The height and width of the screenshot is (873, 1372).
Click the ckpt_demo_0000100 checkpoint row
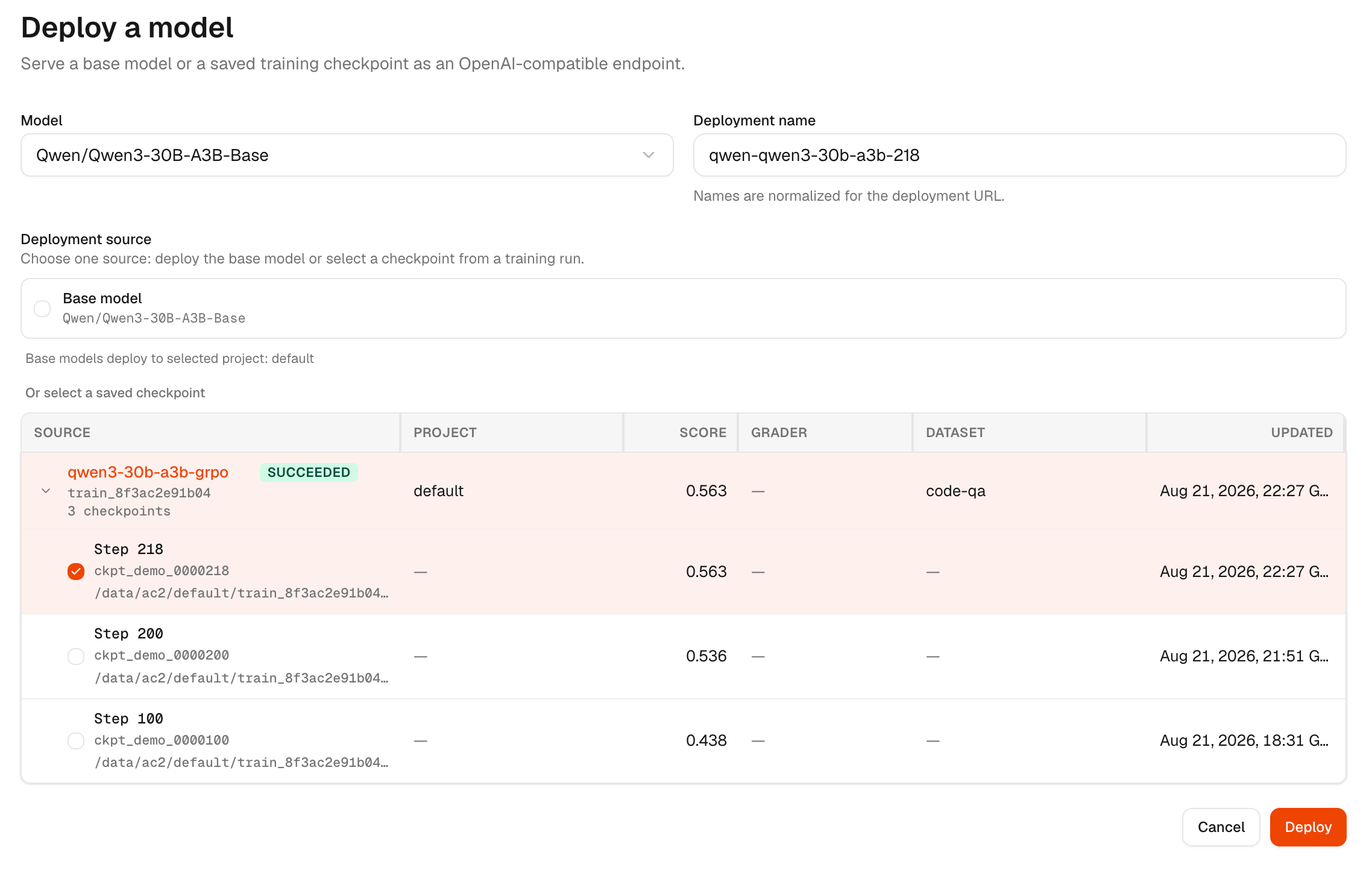684,741
